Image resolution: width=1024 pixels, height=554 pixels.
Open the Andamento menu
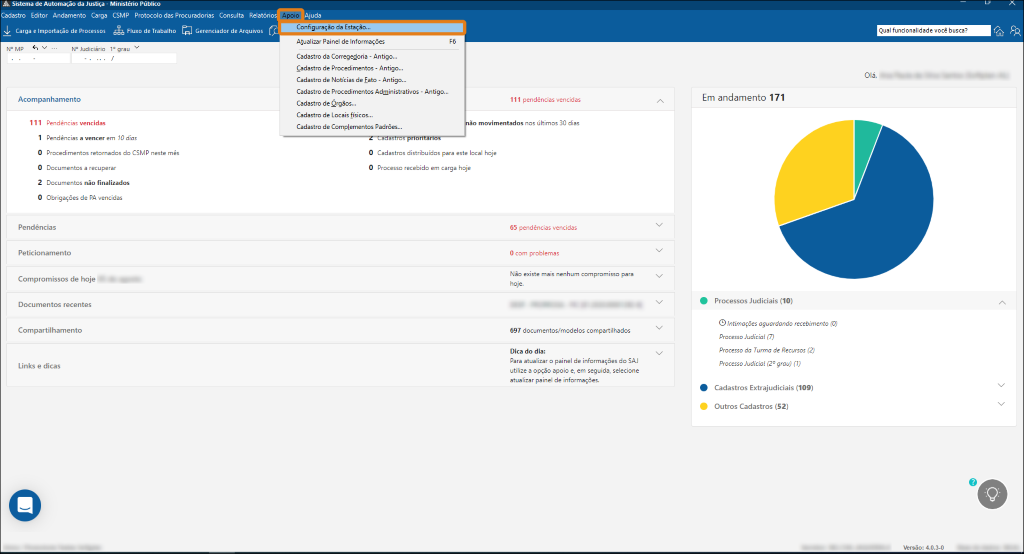[x=69, y=15]
